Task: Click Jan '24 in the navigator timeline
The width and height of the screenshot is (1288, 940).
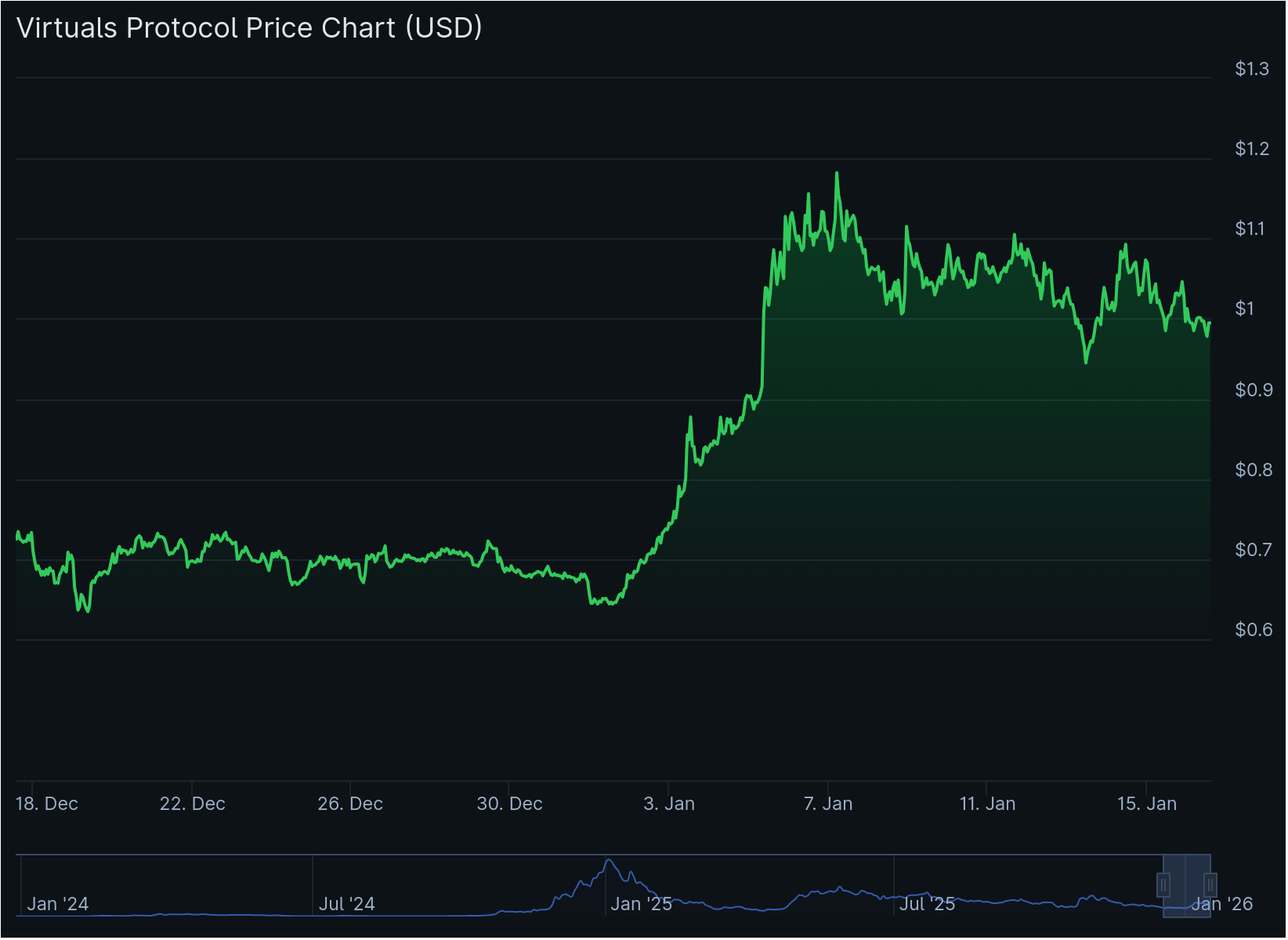Action: click(58, 904)
